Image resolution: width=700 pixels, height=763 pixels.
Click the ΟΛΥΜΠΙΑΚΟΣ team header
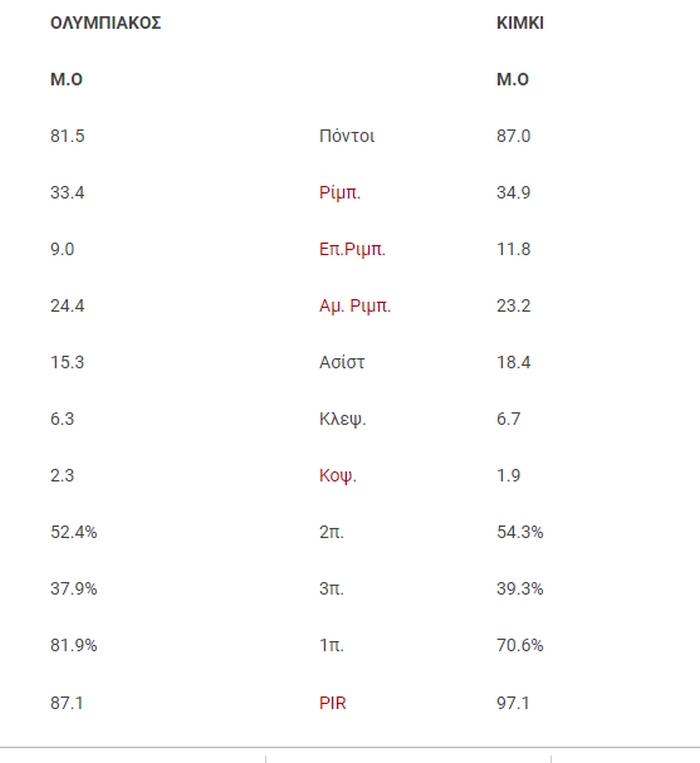pyautogui.click(x=106, y=23)
